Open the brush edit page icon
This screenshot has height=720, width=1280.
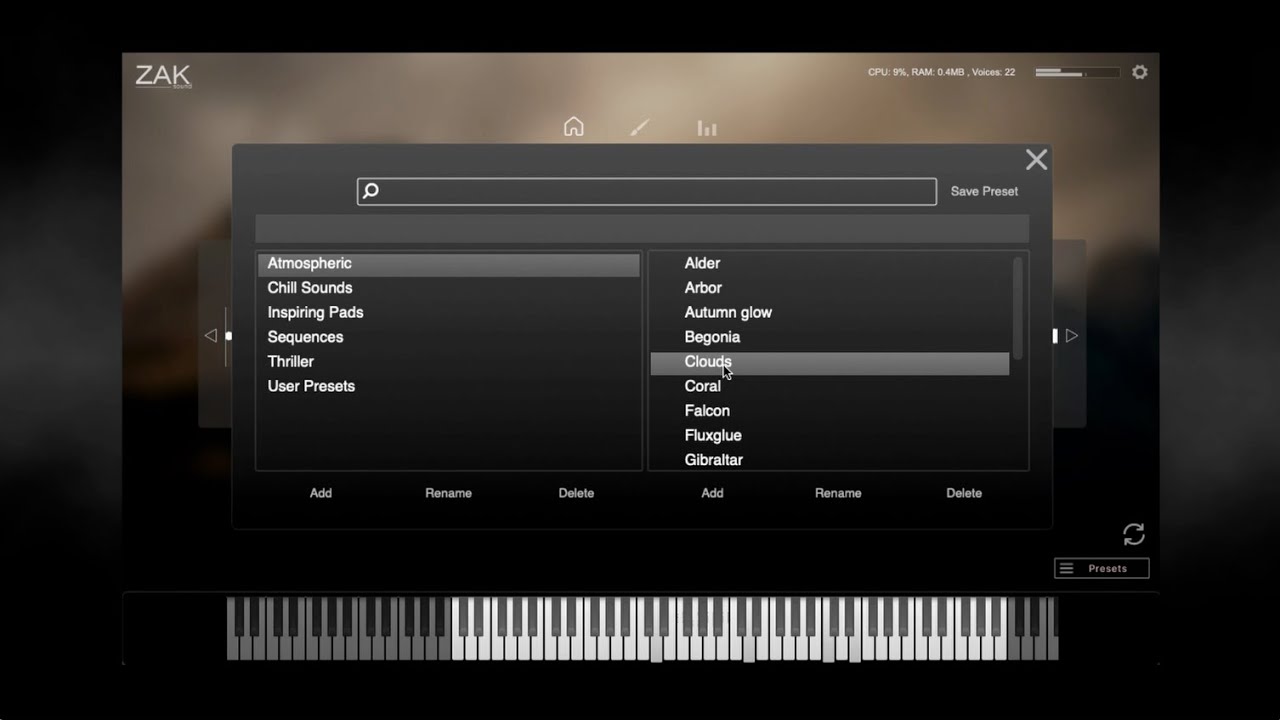pos(640,127)
